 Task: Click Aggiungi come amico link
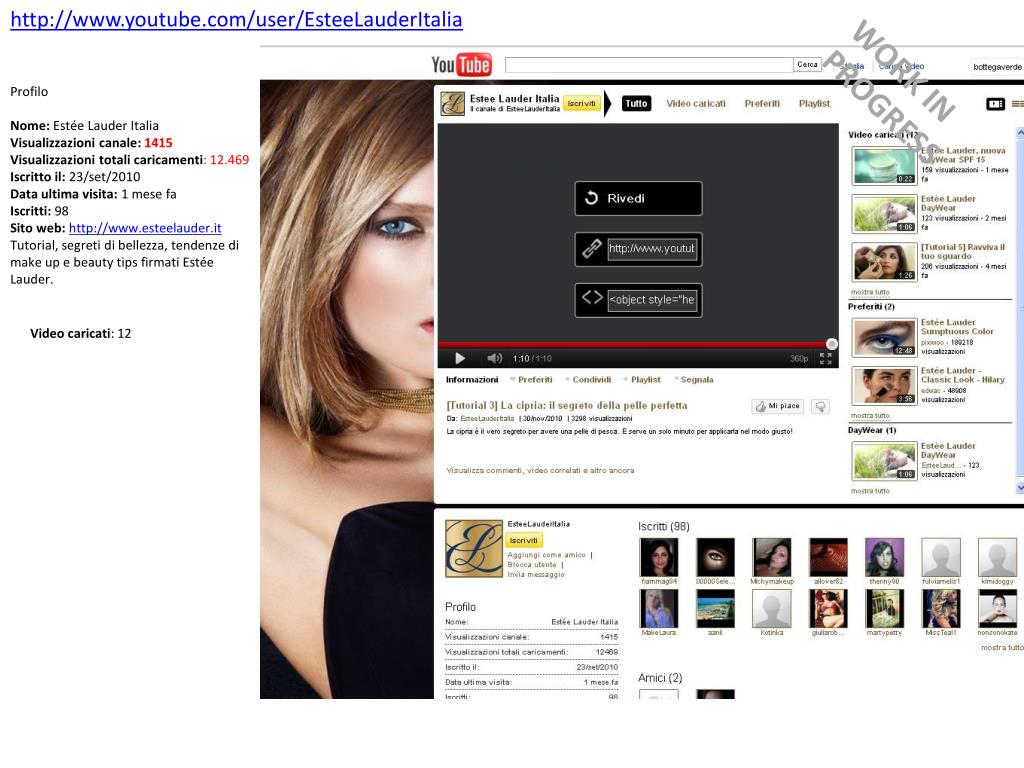click(x=546, y=555)
